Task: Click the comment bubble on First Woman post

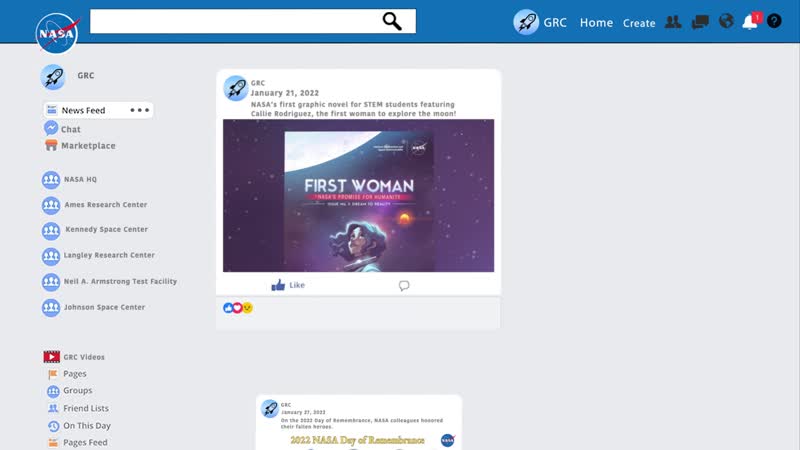Action: [x=404, y=285]
